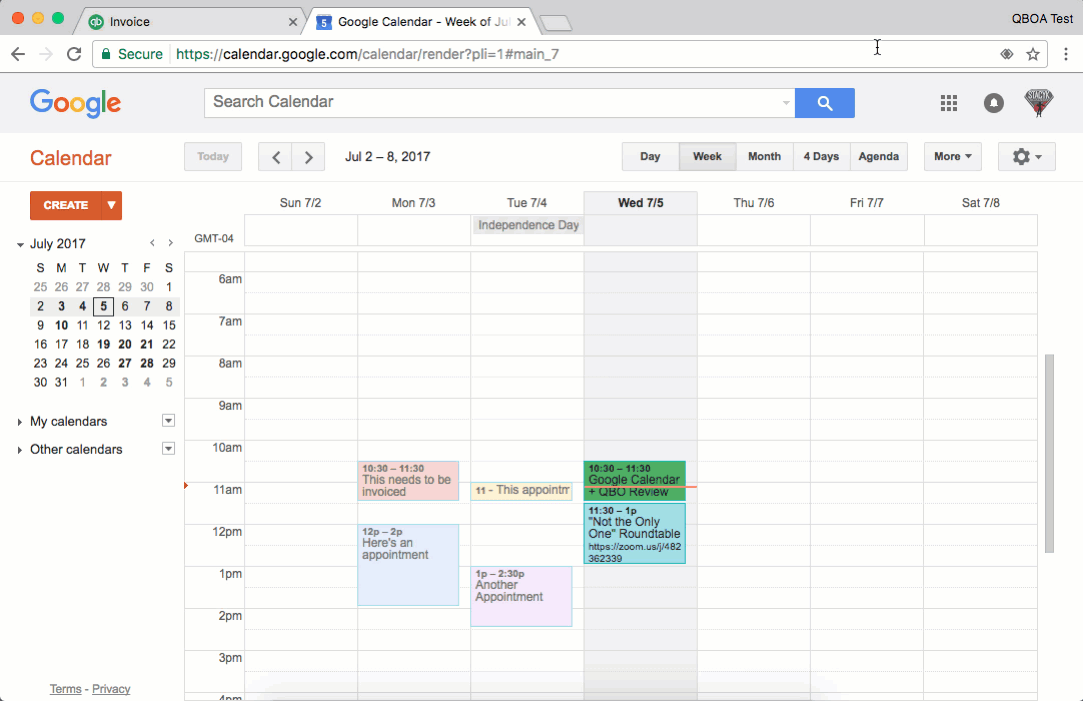Open Other calendars options arrow
This screenshot has width=1083, height=701.
pos(168,449)
